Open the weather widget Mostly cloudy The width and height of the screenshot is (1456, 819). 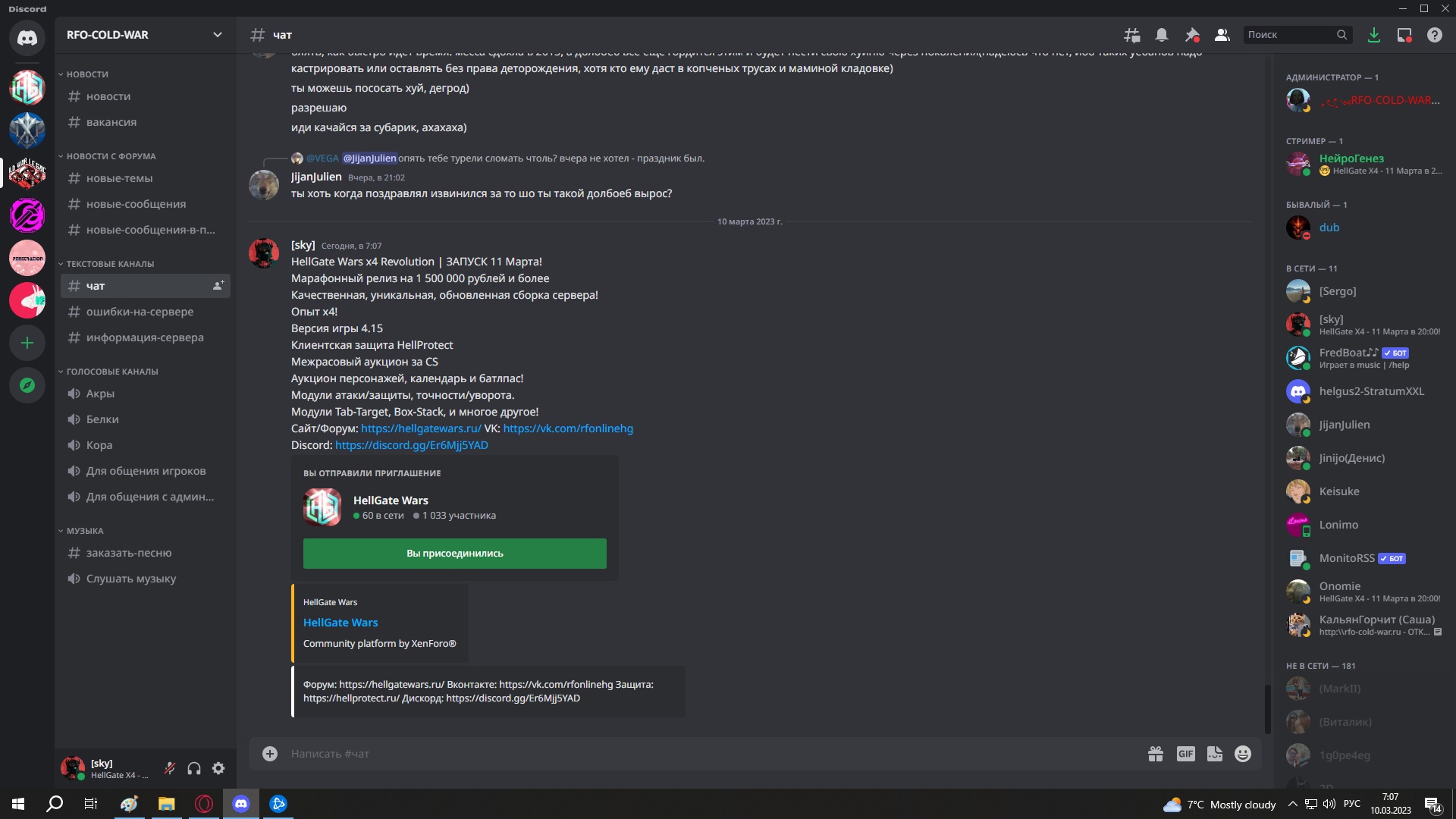1219,805
